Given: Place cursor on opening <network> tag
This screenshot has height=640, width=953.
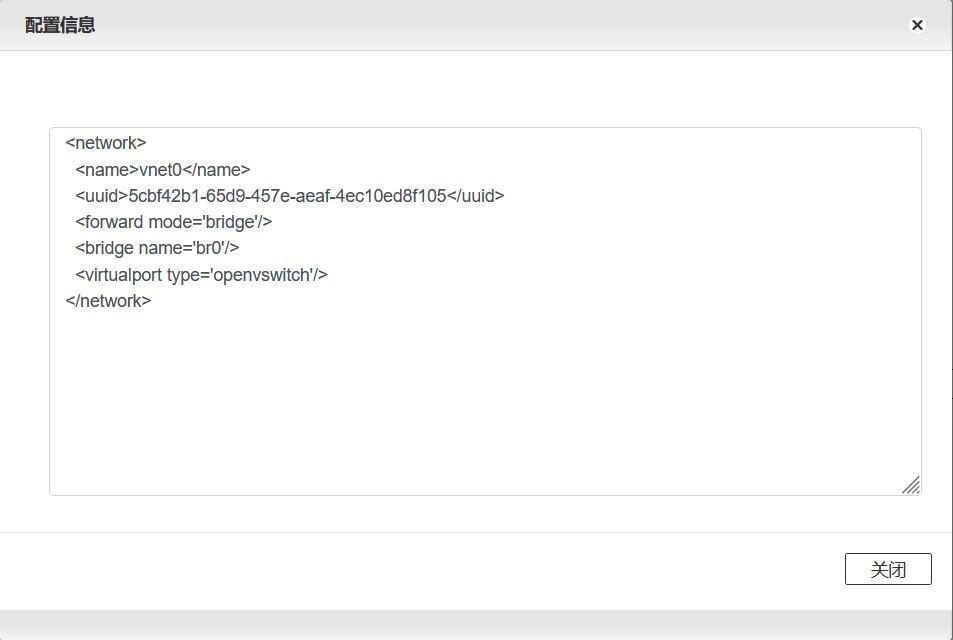Looking at the screenshot, I should (106, 143).
